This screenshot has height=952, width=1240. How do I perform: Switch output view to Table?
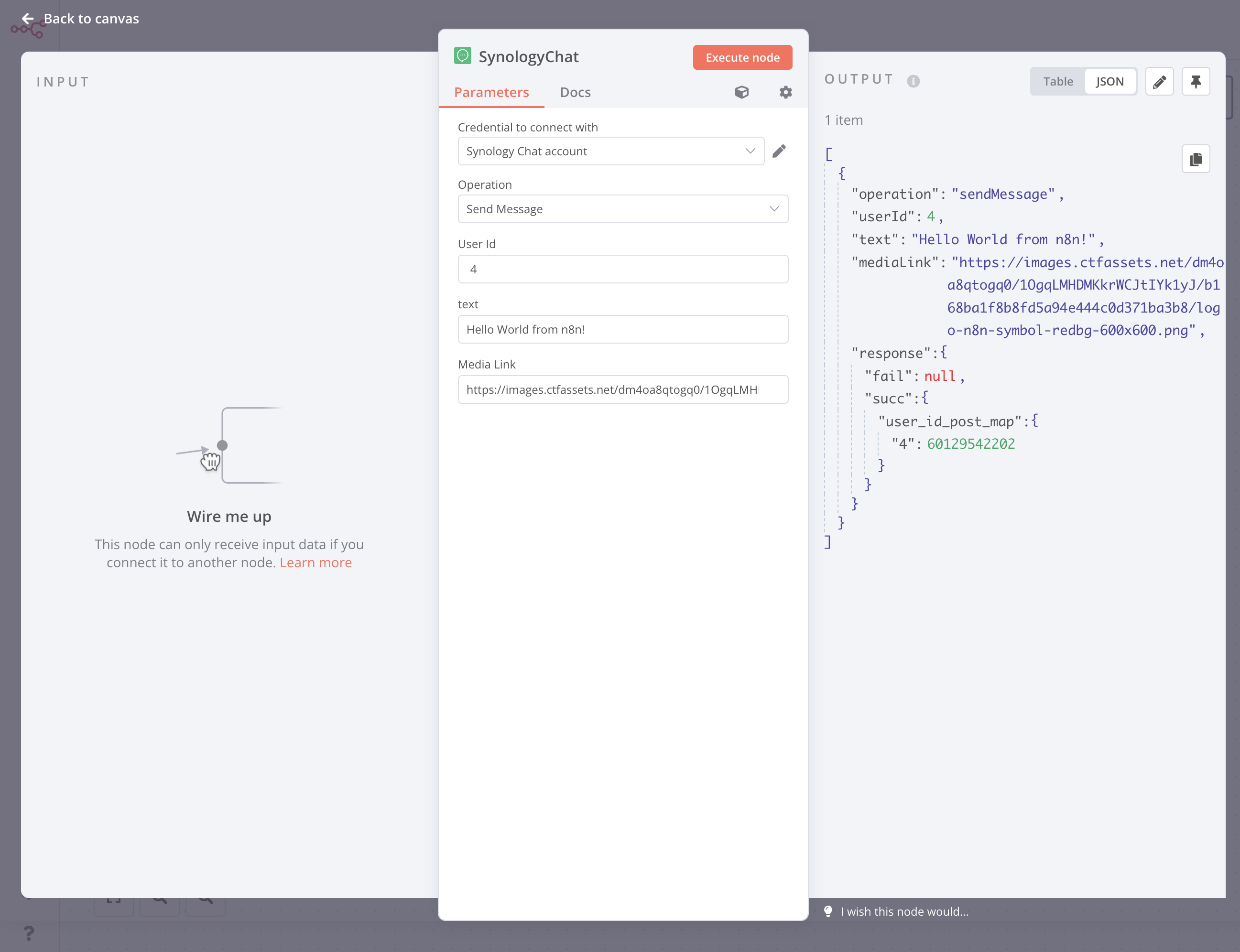pos(1057,82)
